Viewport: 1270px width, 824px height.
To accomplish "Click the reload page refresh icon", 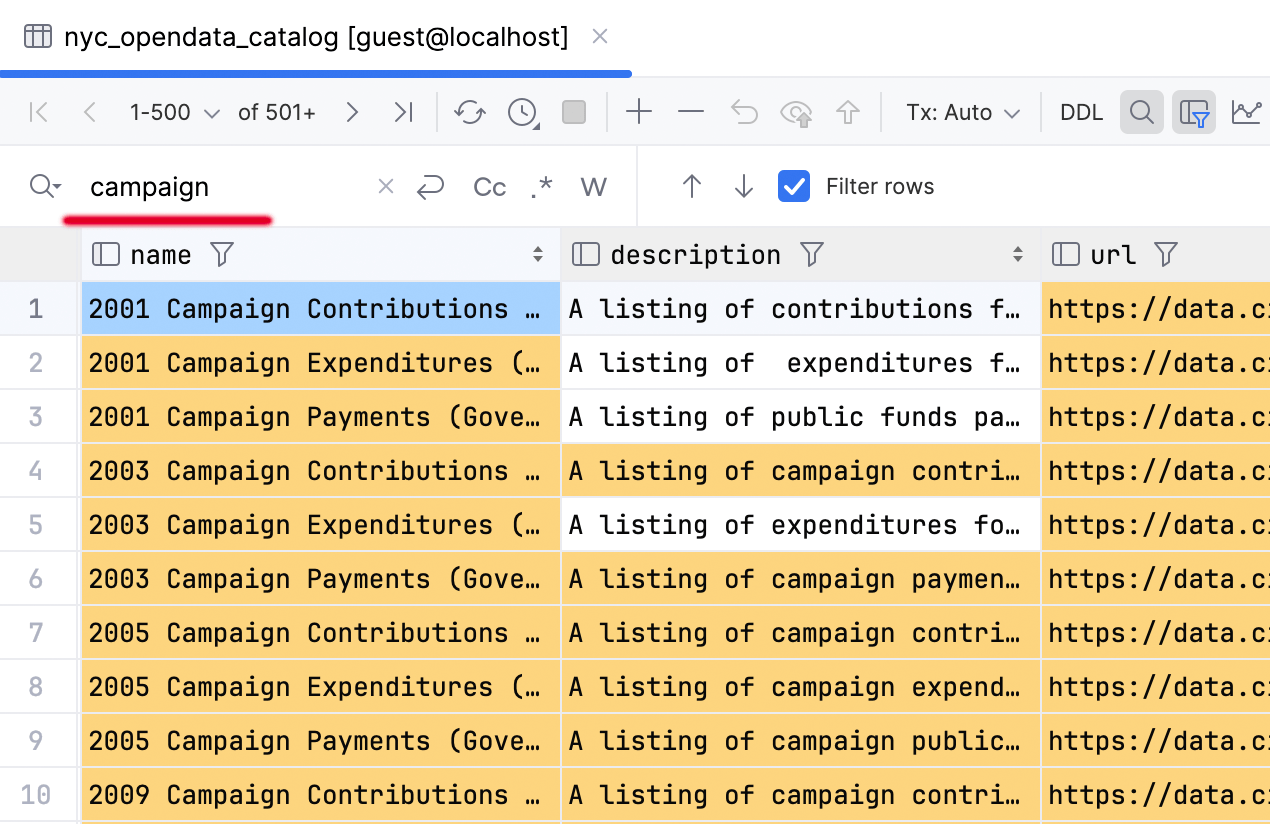I will click(x=469, y=112).
